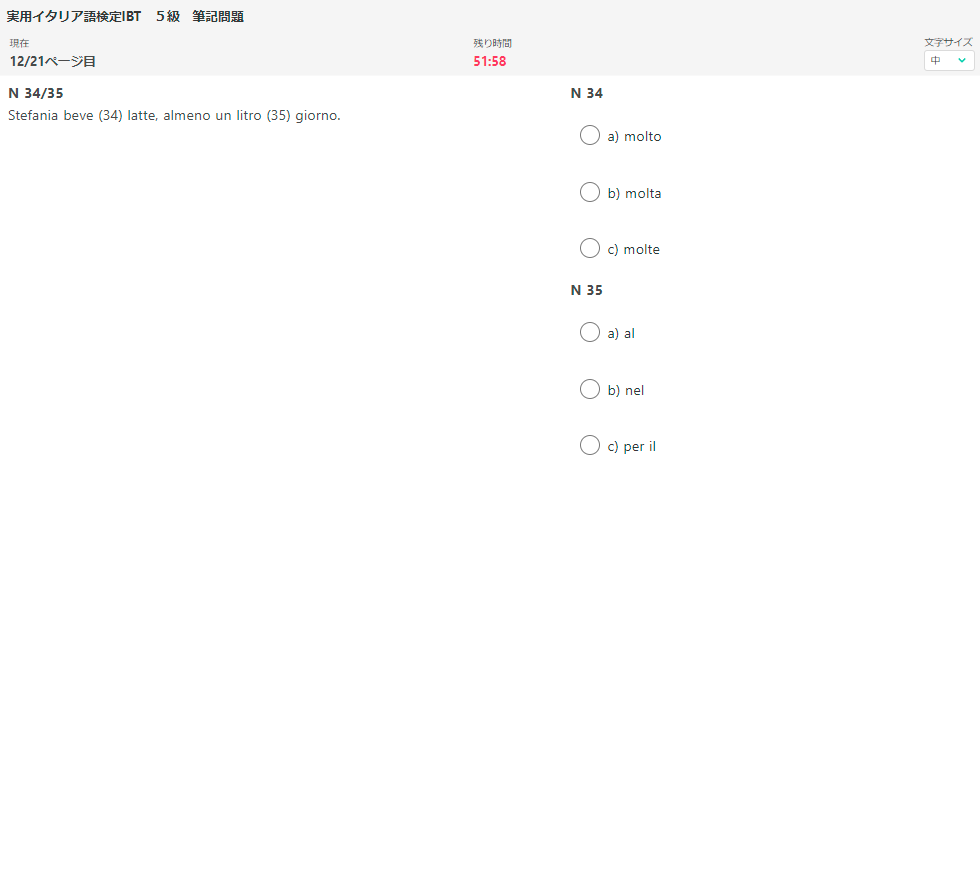Open the 文字サイズ font size dropdown
980x884 pixels.
tap(949, 61)
